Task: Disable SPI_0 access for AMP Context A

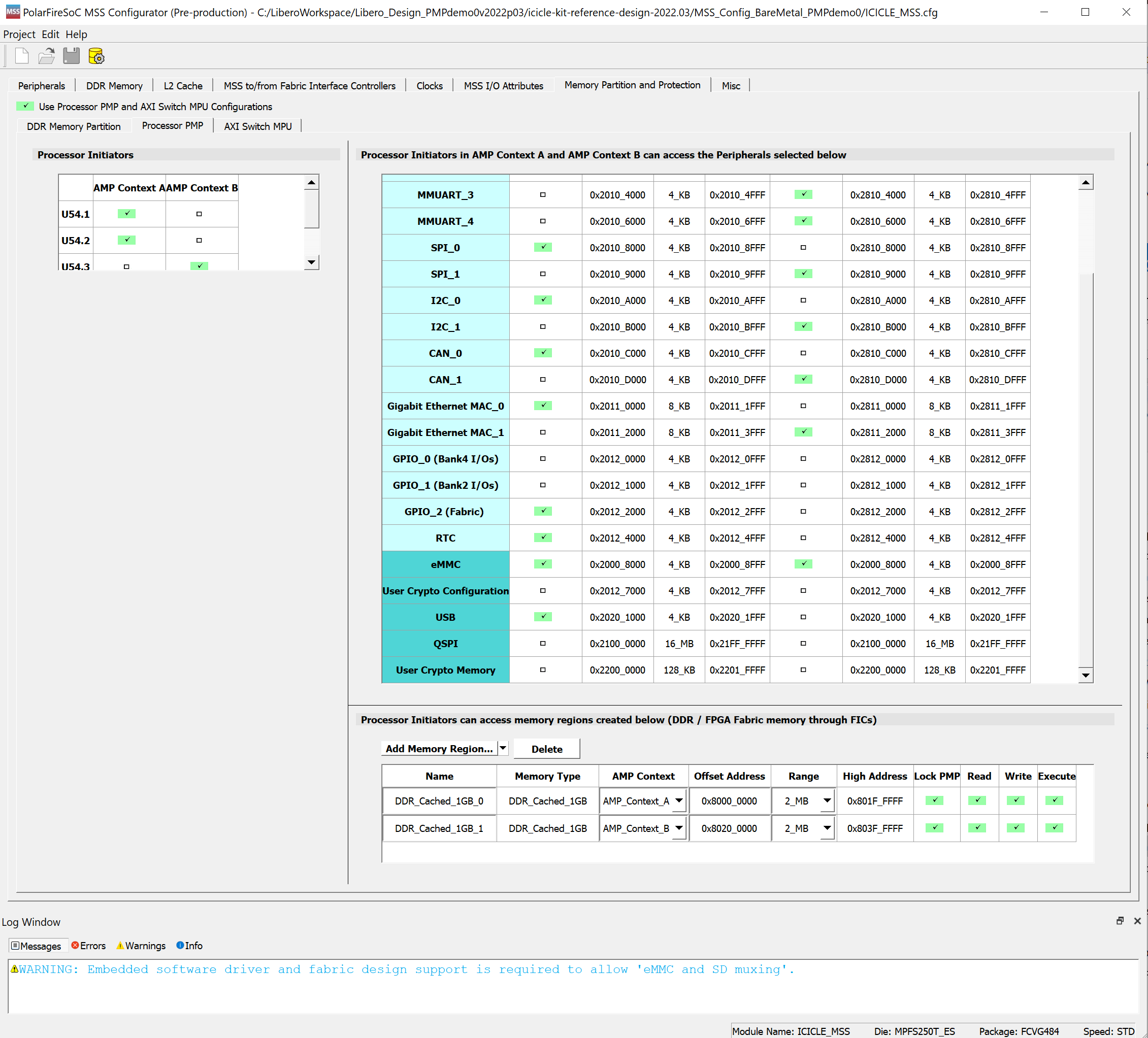Action: click(543, 247)
